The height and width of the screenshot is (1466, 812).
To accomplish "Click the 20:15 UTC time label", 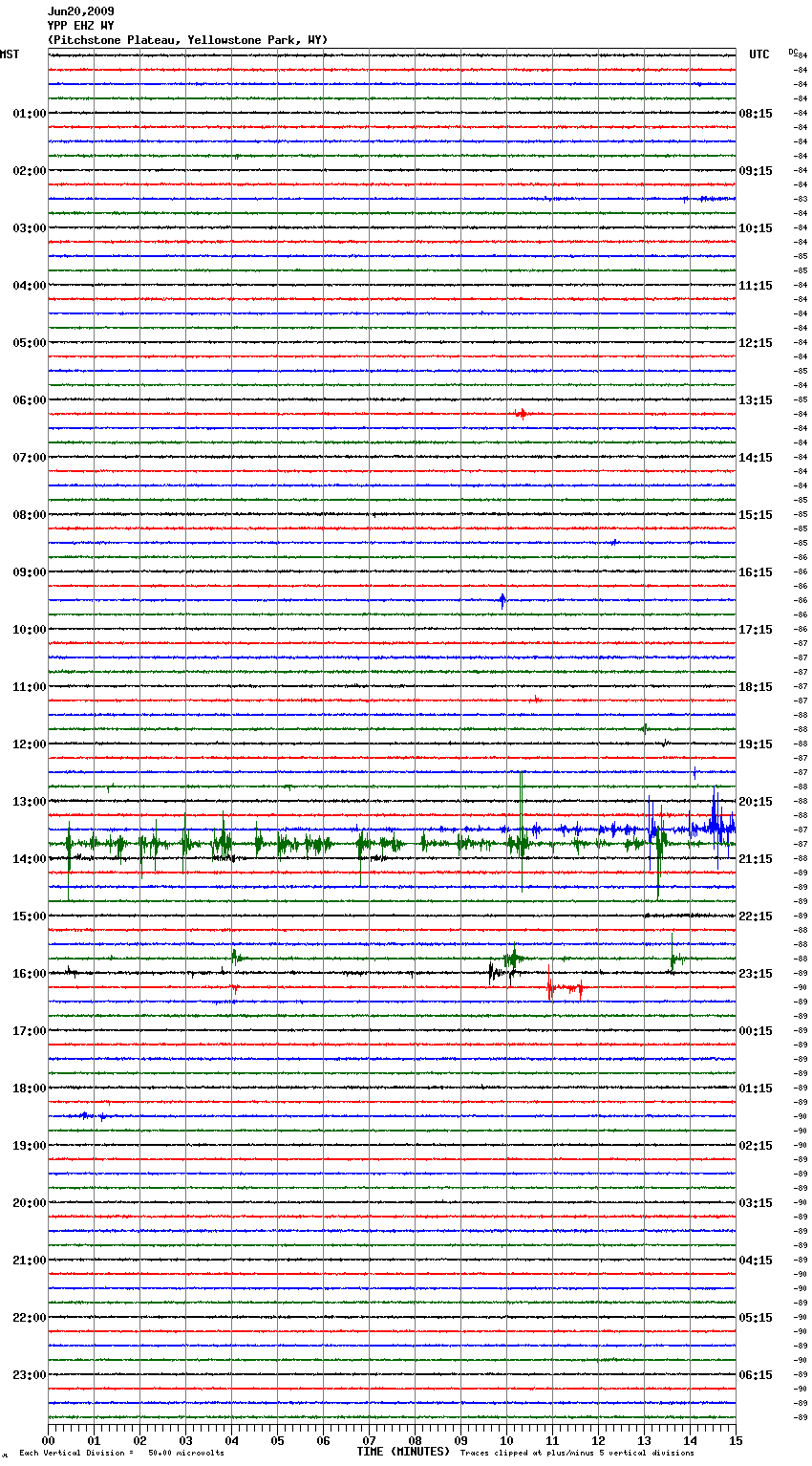I will pyautogui.click(x=756, y=802).
